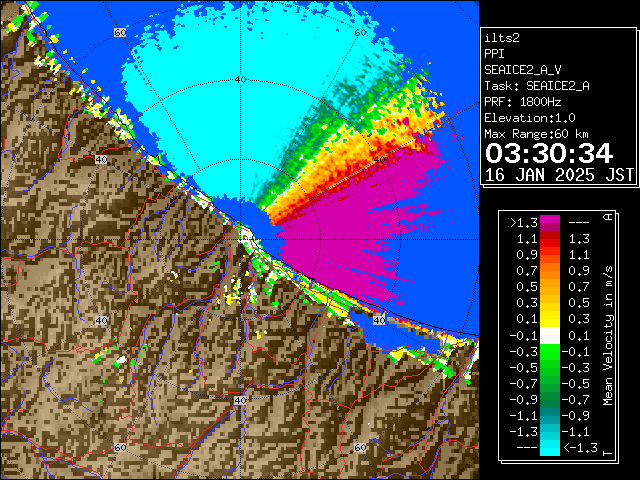This screenshot has width=640, height=480.
Task: Click the 'Task: SEAICE2_A' line
Action: (x=537, y=86)
